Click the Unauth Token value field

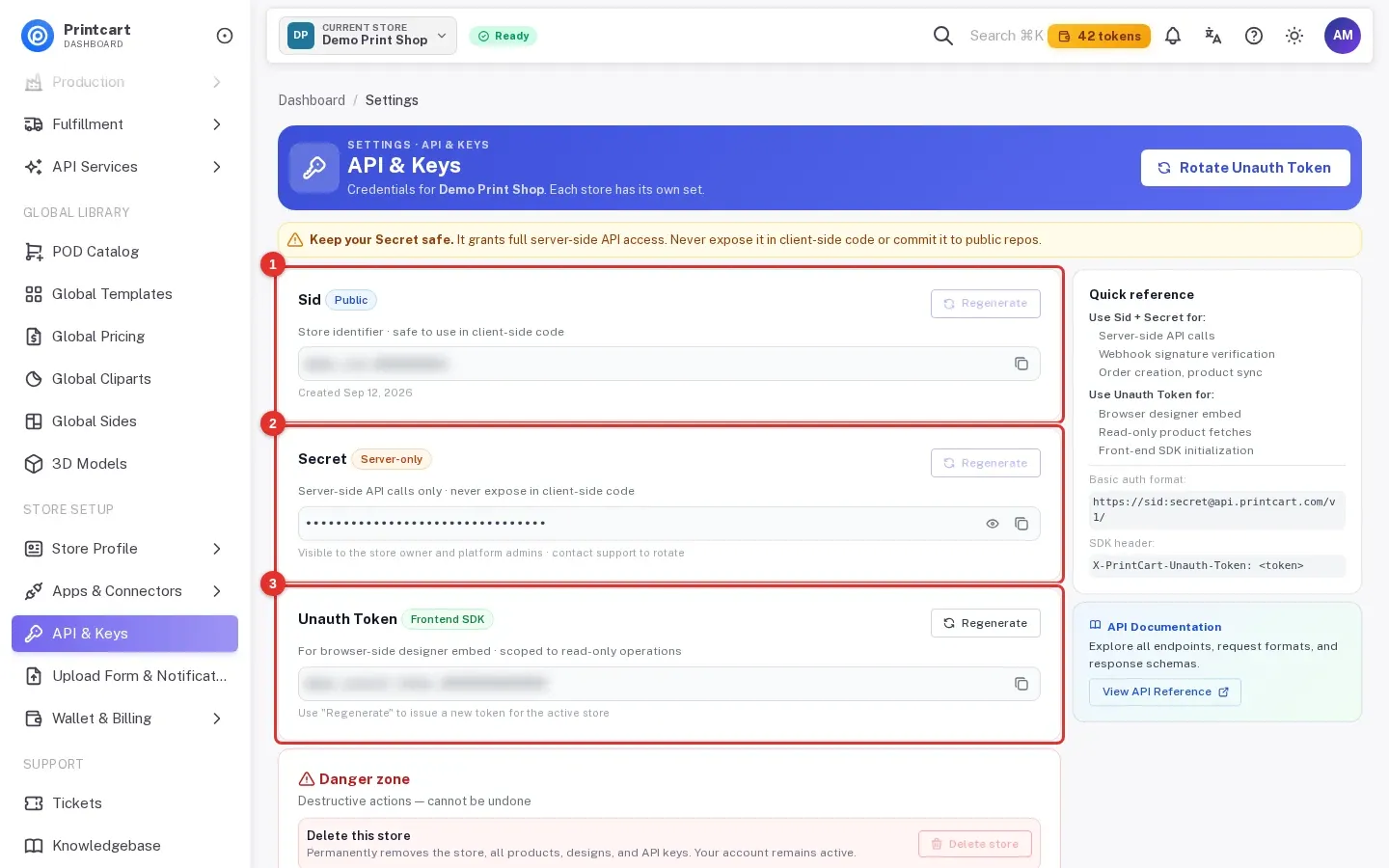pos(669,684)
